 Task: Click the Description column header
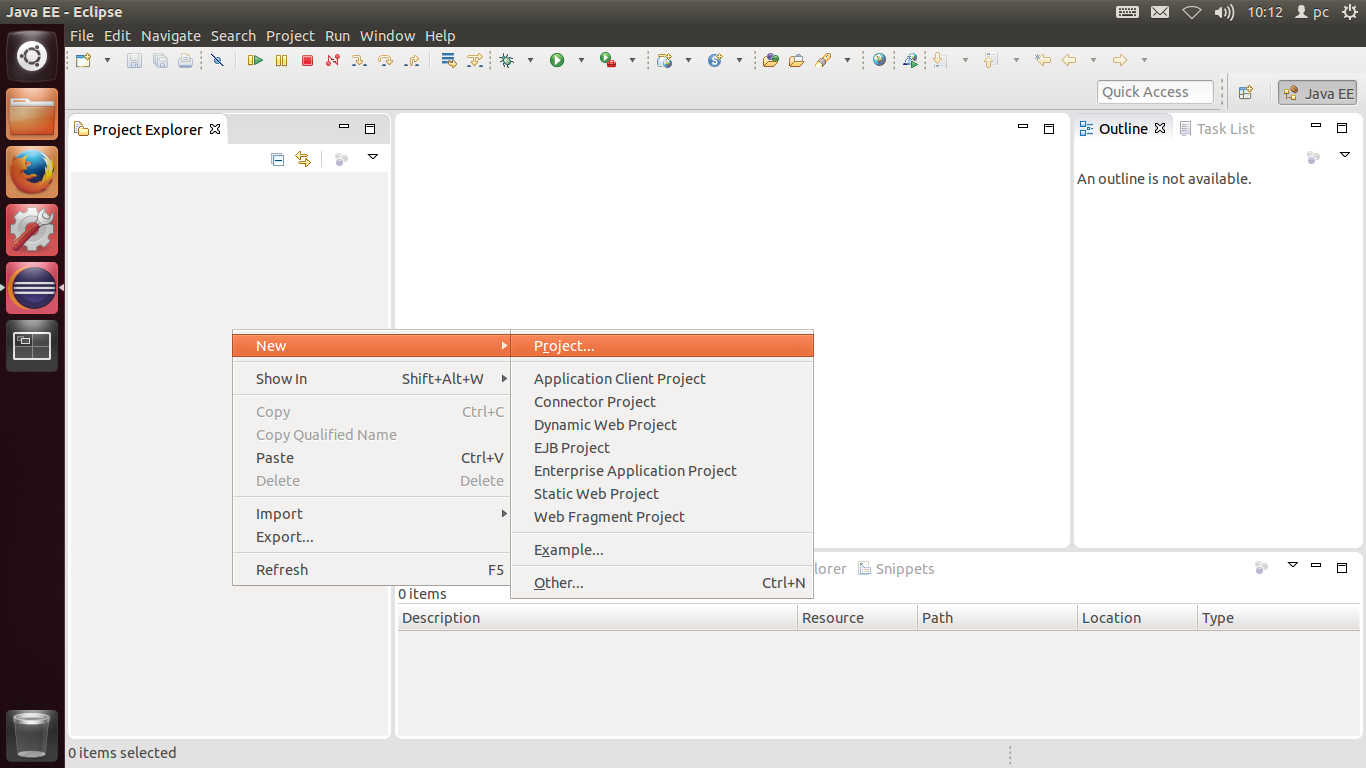coord(598,618)
